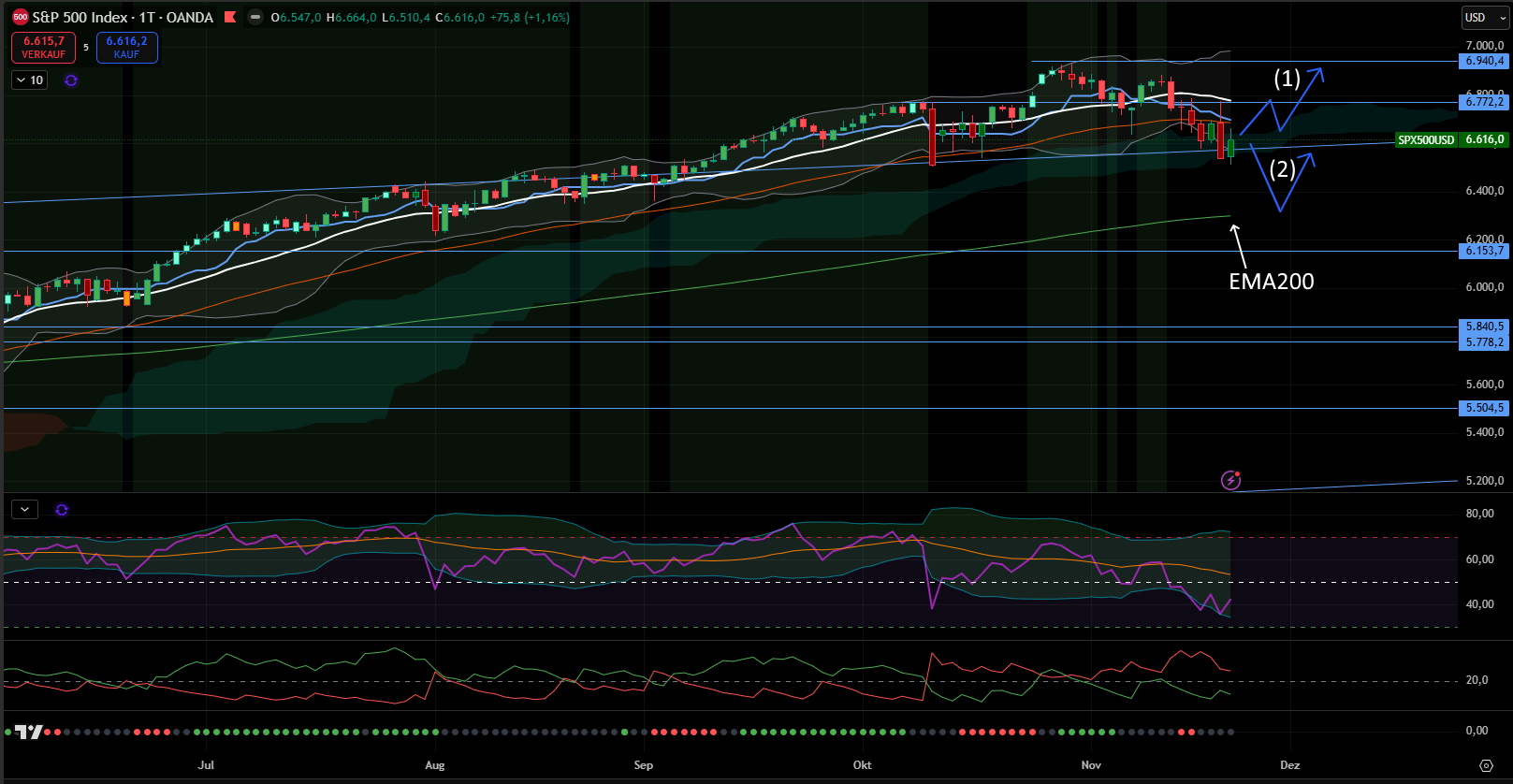This screenshot has width=1513, height=784.
Task: Click the SPX500USD current price tag
Action: pos(1426,139)
